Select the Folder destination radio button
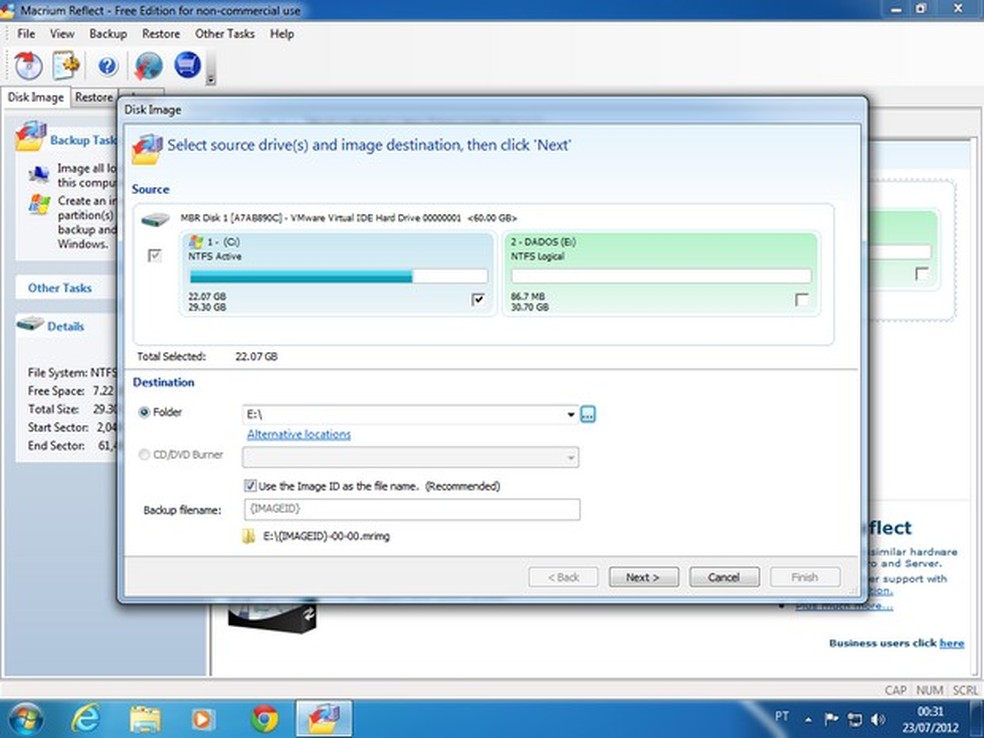Image resolution: width=984 pixels, height=738 pixels. (146, 413)
